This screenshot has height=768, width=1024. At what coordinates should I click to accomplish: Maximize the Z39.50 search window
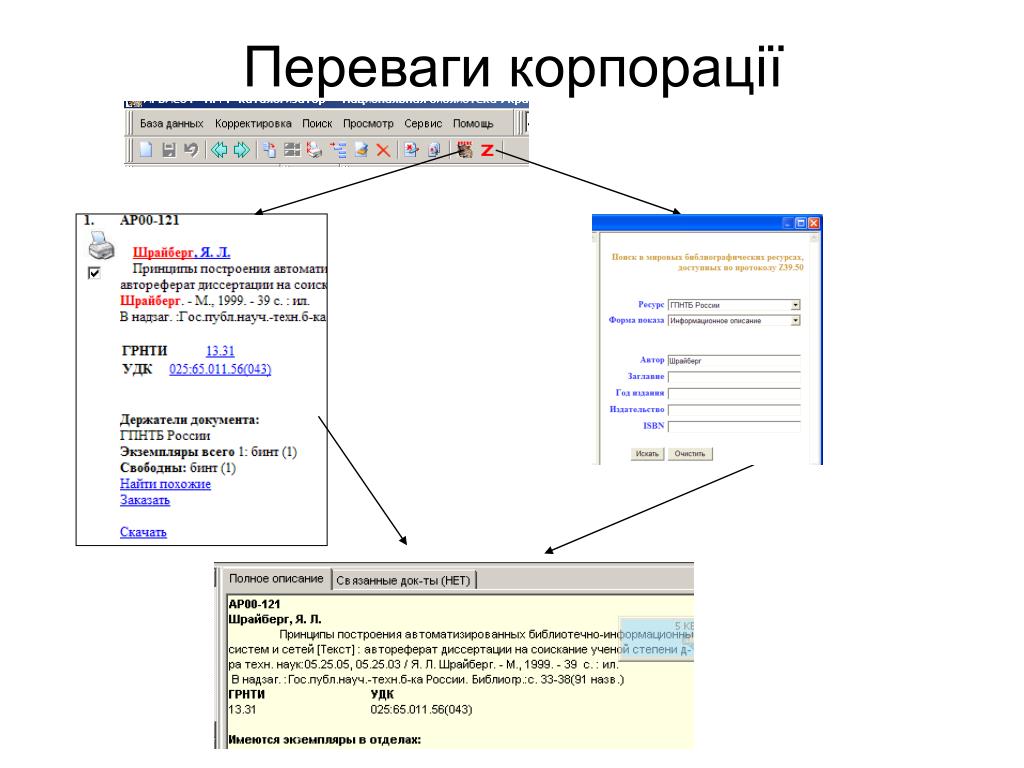801,223
